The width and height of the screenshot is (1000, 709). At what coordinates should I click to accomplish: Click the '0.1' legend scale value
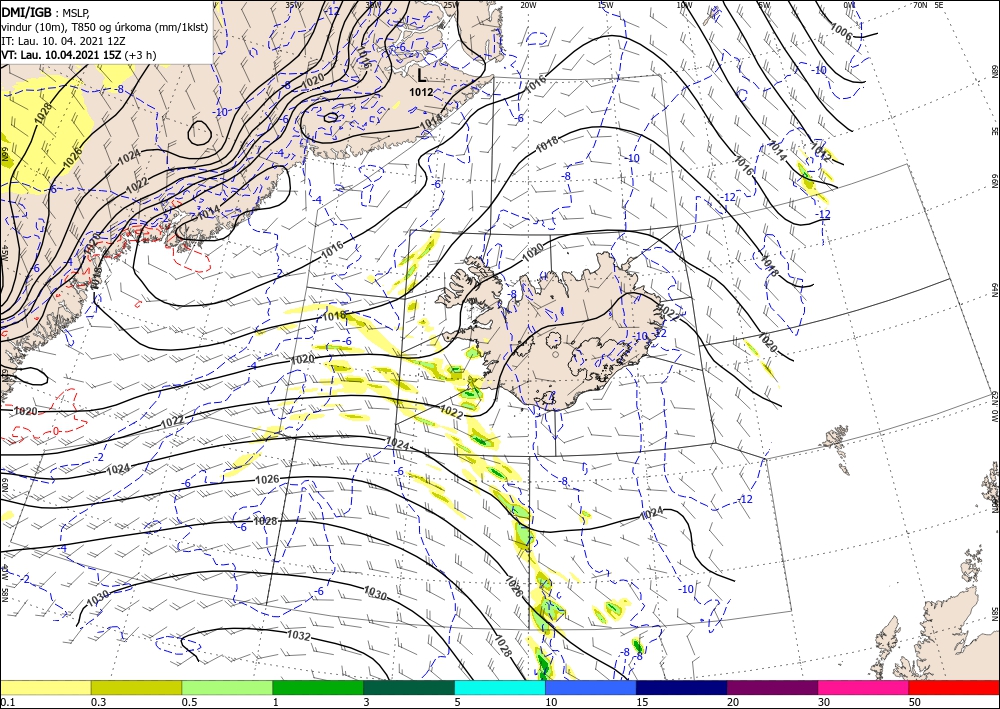click(6, 702)
